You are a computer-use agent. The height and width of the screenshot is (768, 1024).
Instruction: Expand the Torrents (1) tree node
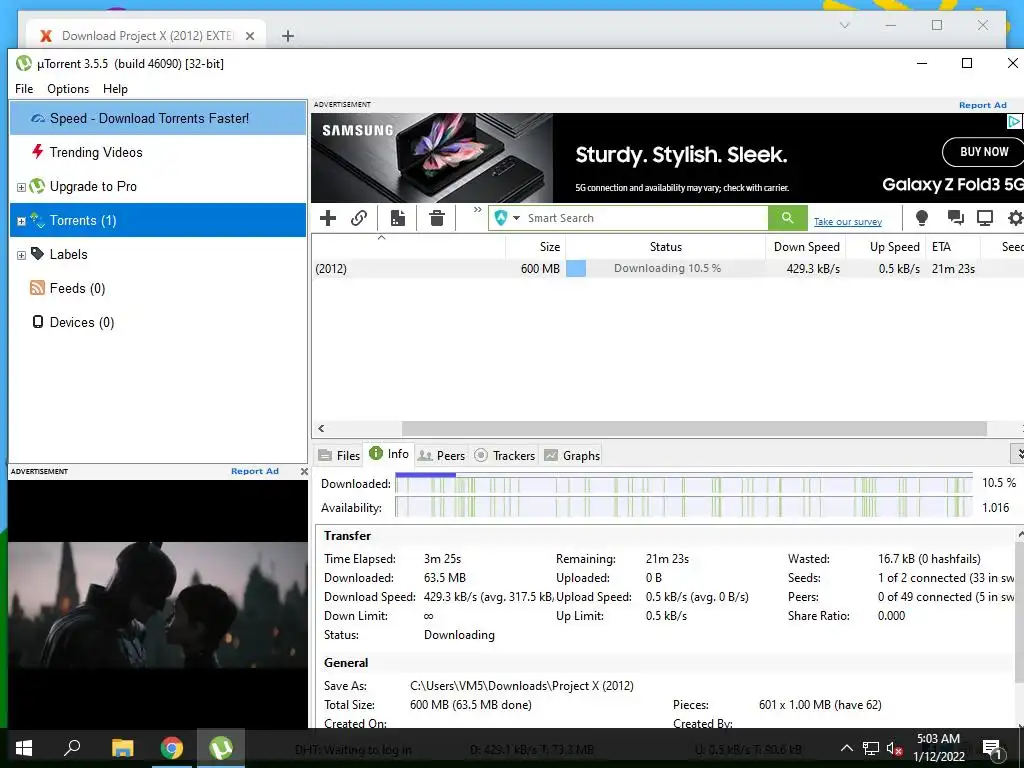pyautogui.click(x=21, y=221)
